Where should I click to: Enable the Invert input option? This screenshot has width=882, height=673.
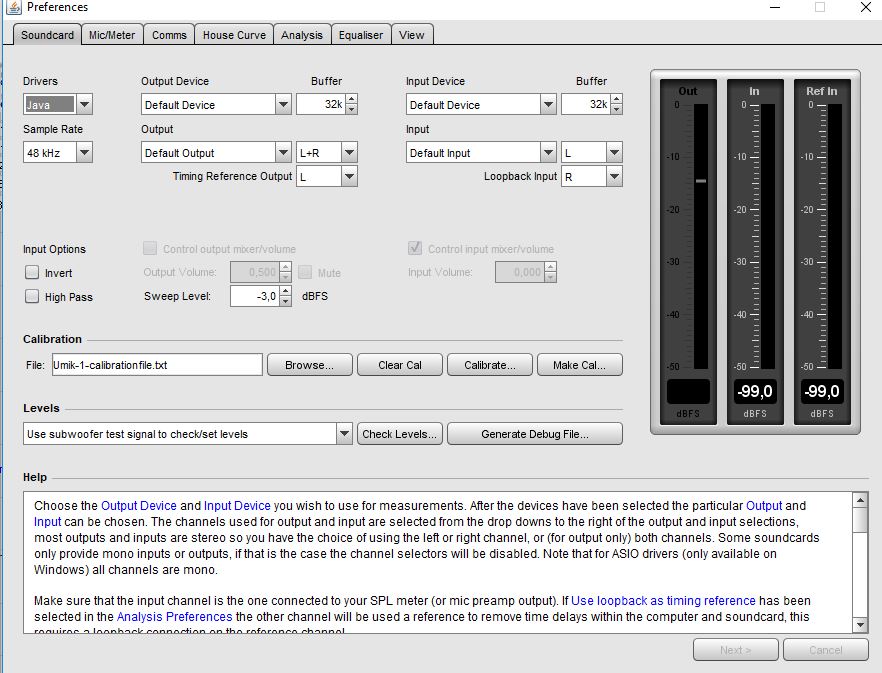click(32, 273)
